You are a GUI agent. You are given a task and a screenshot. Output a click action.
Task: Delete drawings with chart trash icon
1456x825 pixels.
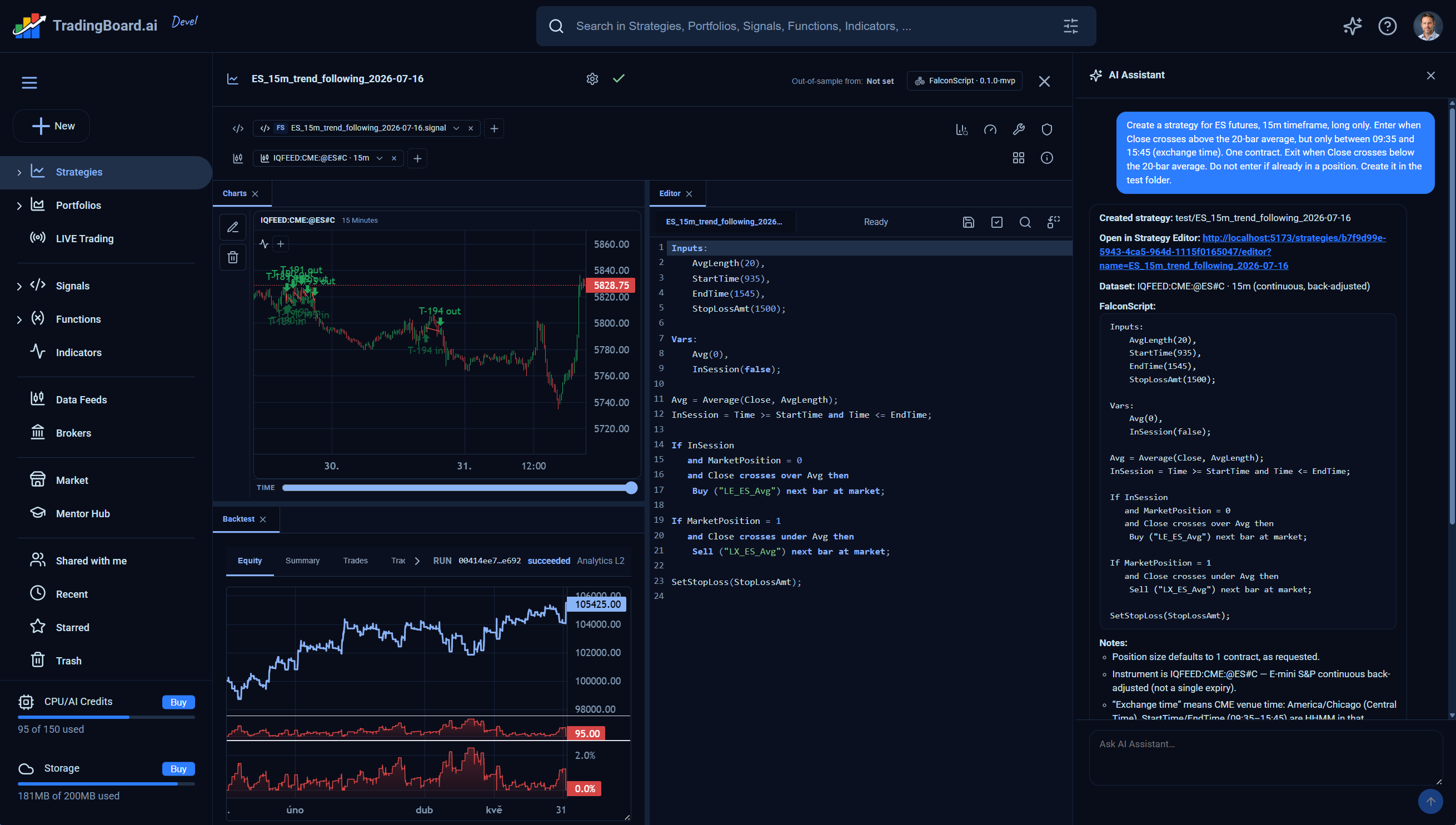click(x=232, y=258)
